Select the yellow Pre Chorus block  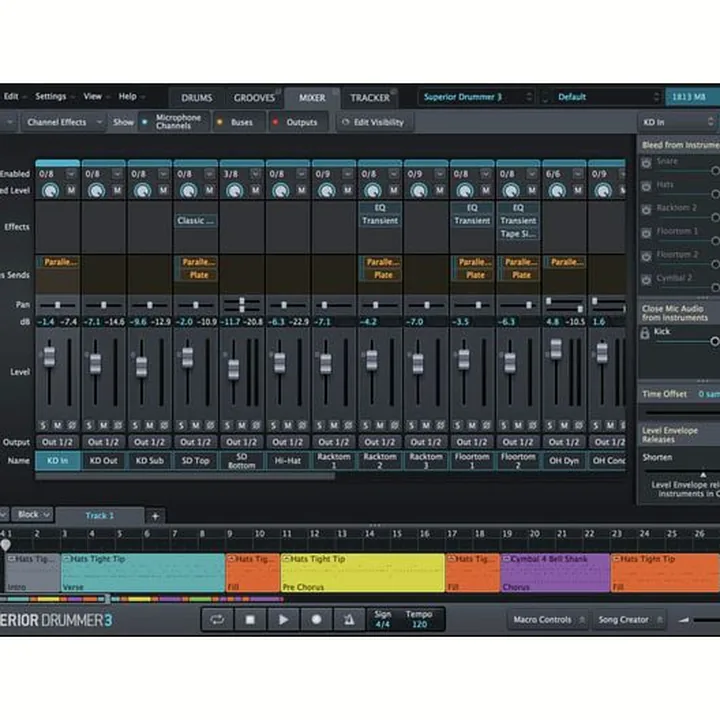point(362,573)
